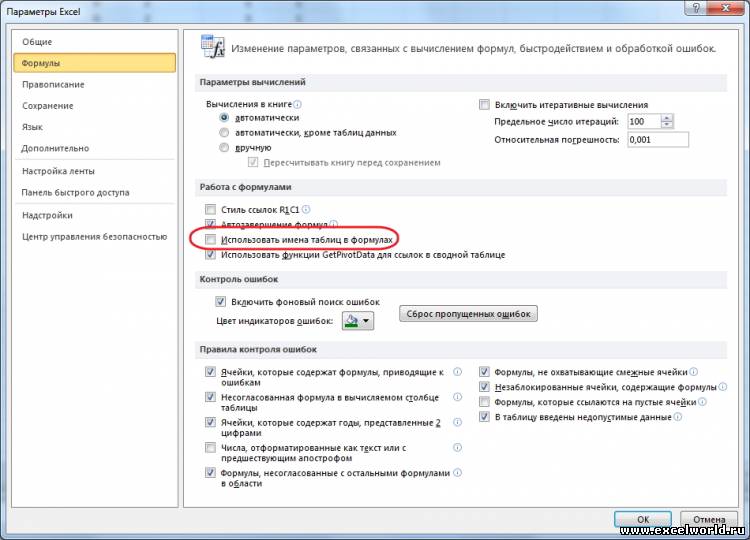Click the help question mark in title bar

[x=696, y=8]
